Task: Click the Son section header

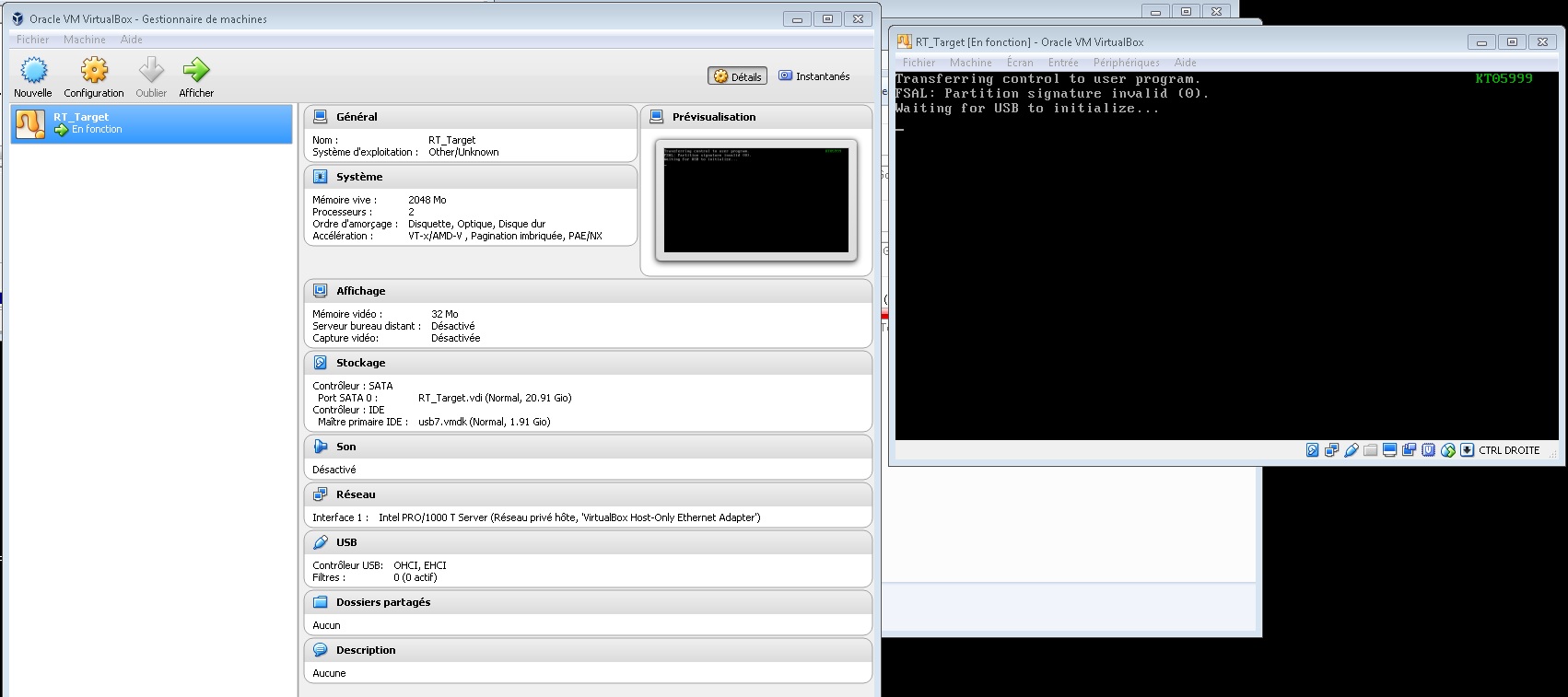Action: tap(588, 447)
